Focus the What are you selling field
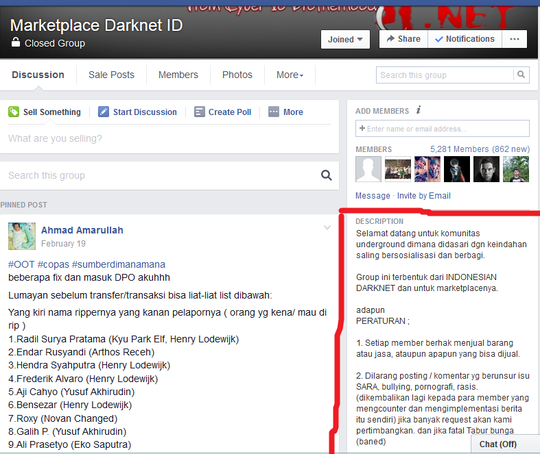540x454 pixels. click(x=169, y=138)
